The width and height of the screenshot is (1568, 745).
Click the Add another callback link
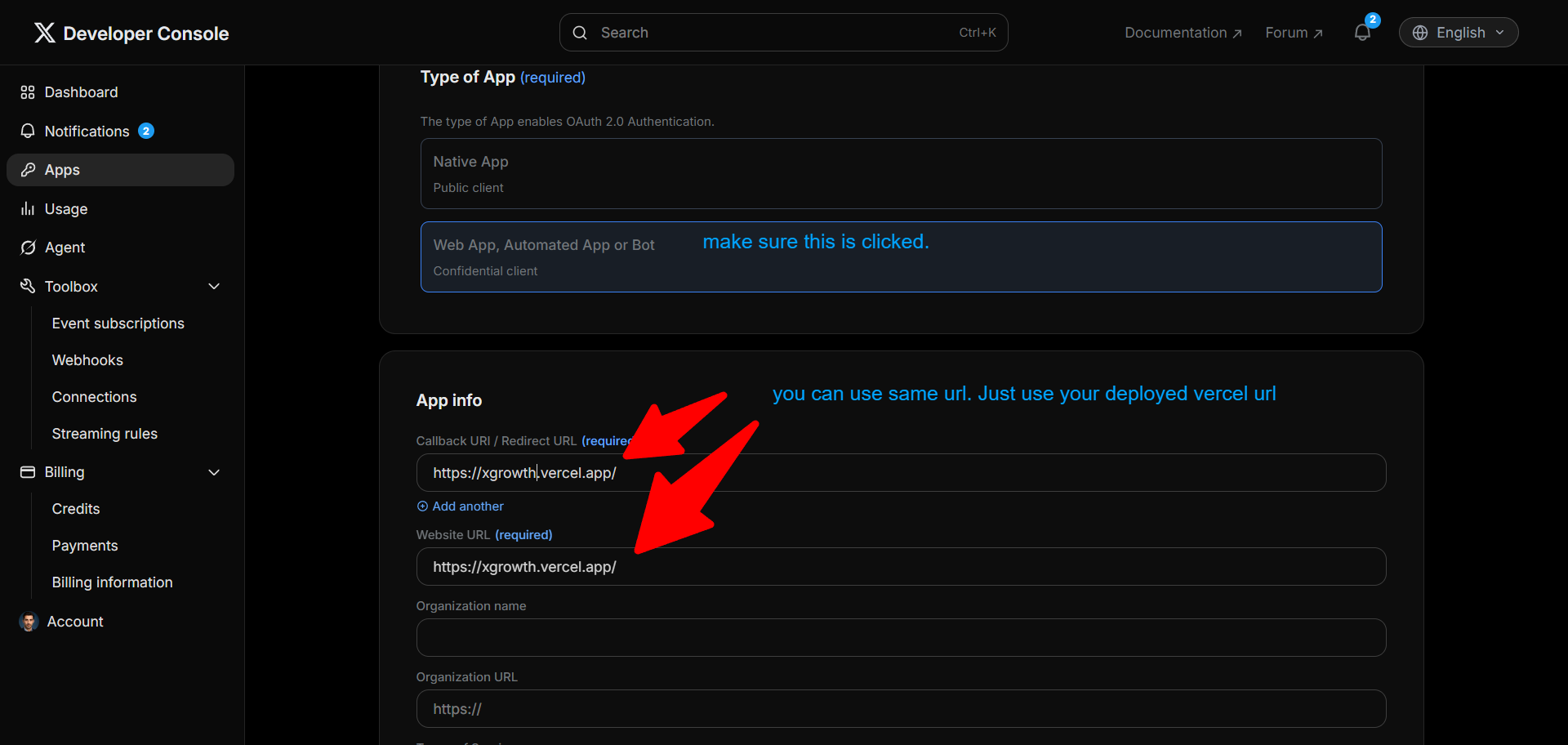tap(460, 506)
